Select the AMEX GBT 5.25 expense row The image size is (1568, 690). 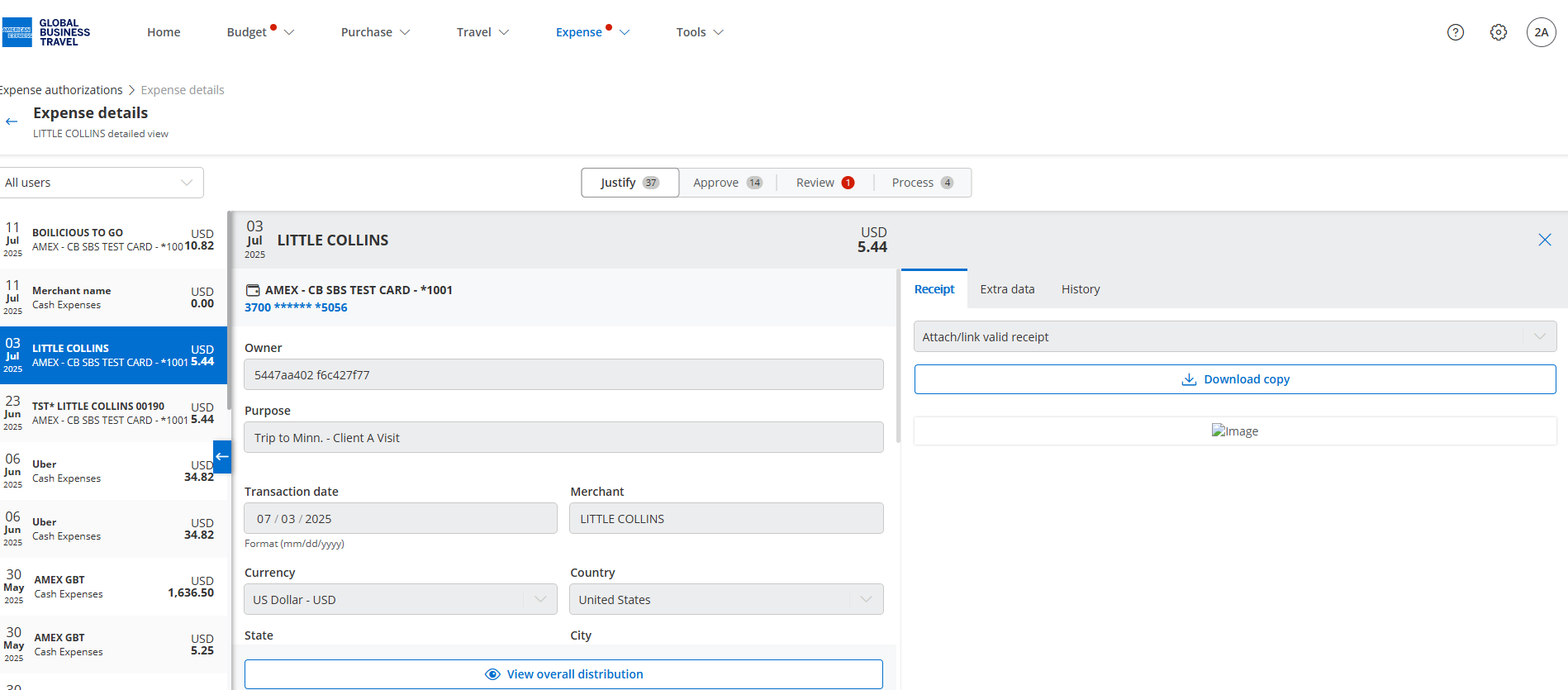[113, 645]
